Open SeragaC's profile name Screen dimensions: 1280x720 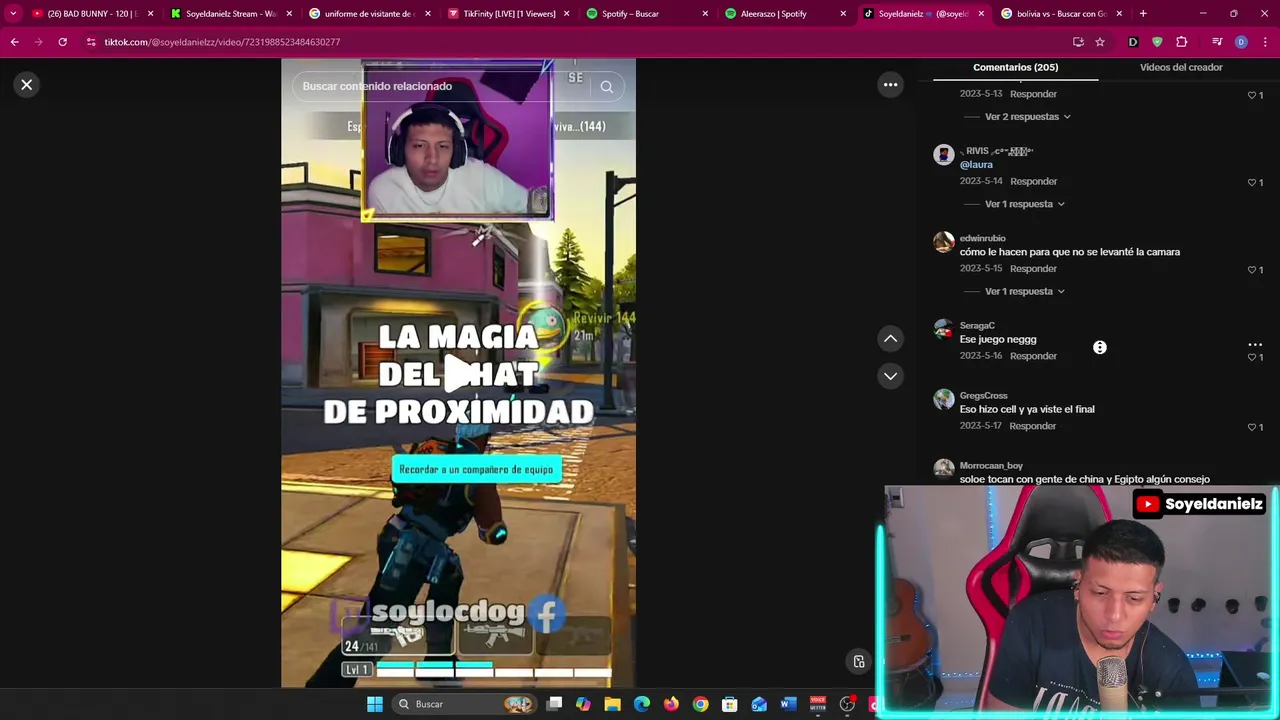977,325
